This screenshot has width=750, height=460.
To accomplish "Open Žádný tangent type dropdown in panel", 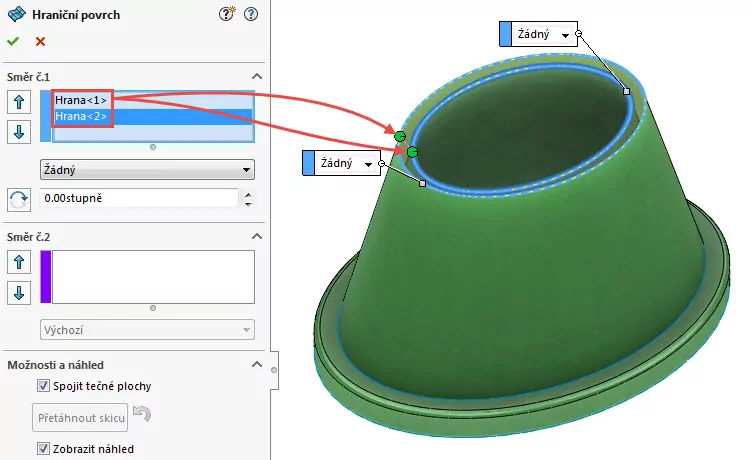I will 147,170.
